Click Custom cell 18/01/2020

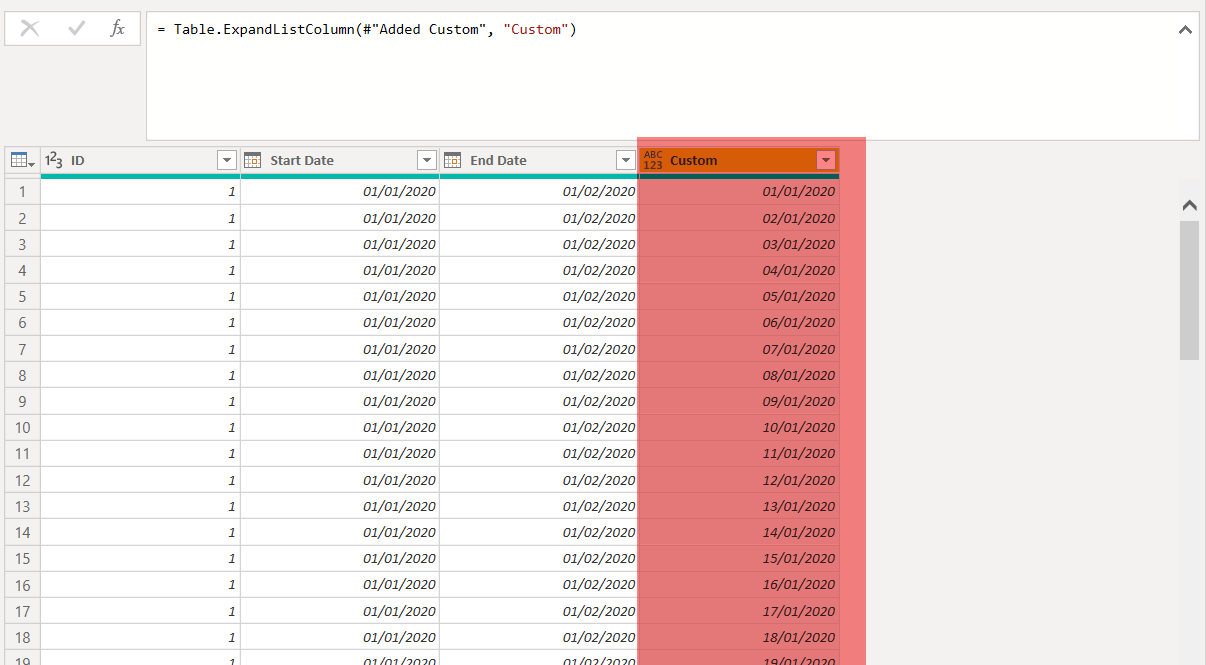point(739,637)
